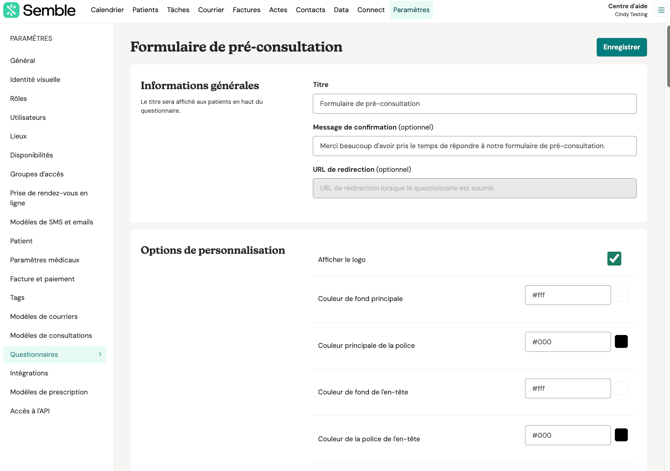Go to the Factures tab
670x471 pixels.
(x=246, y=10)
